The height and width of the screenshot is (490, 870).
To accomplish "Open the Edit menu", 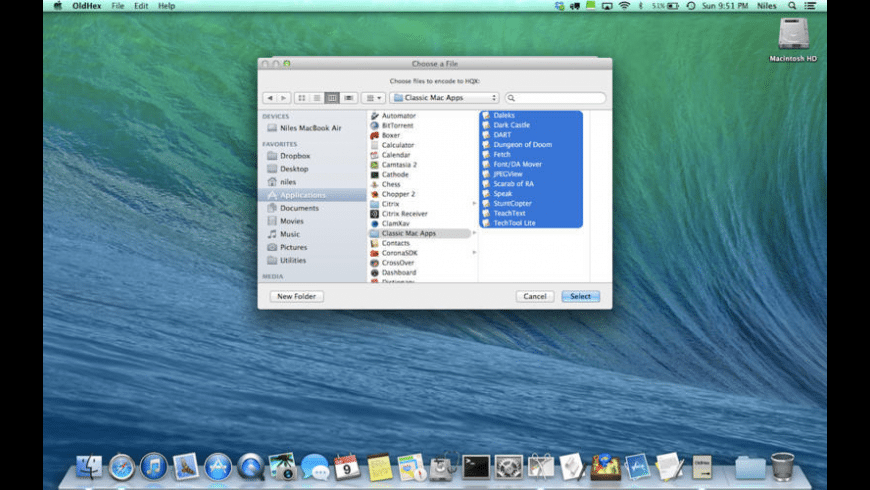I will pyautogui.click(x=141, y=6).
